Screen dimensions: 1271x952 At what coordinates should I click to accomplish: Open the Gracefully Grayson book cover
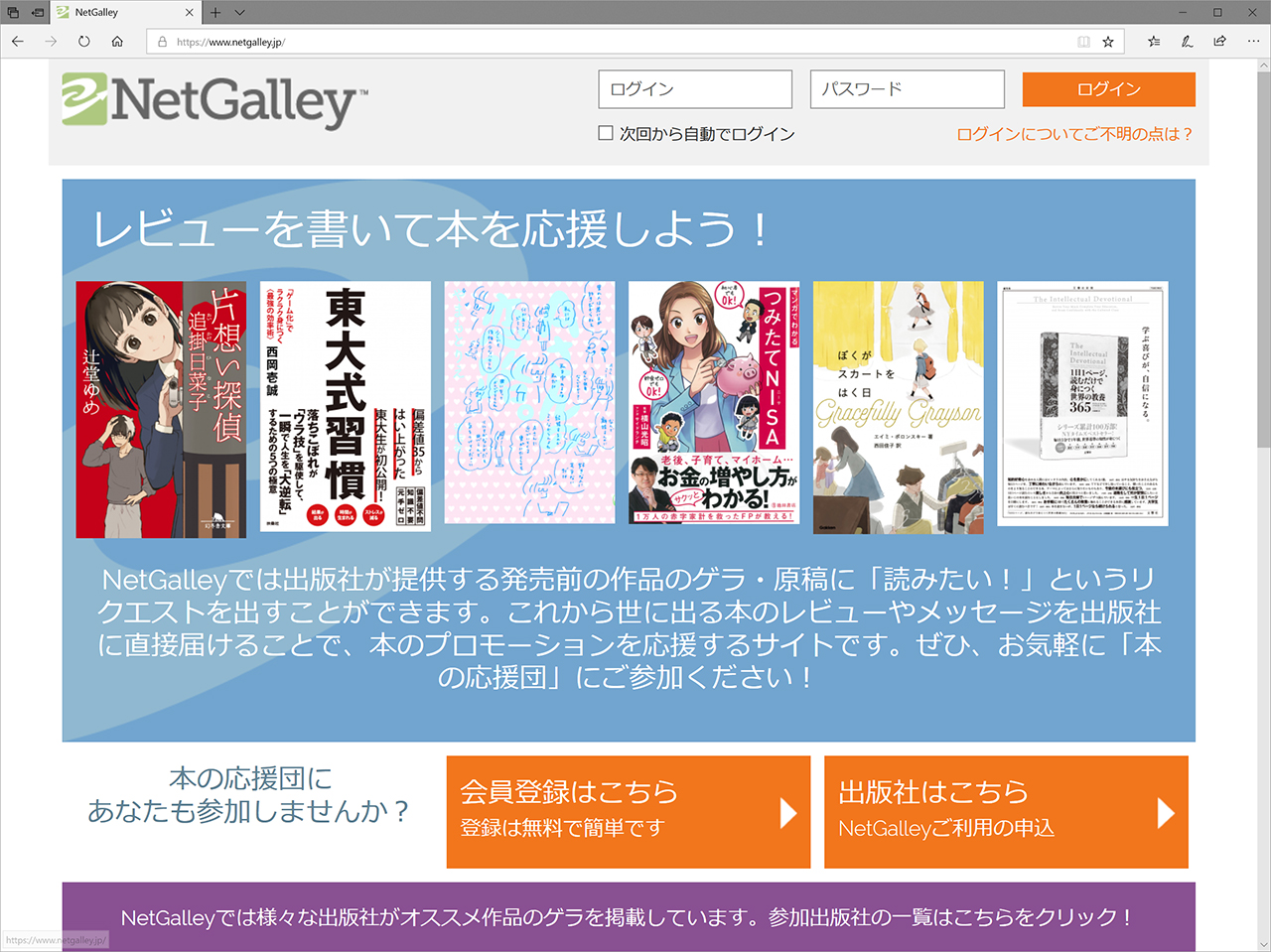point(899,408)
